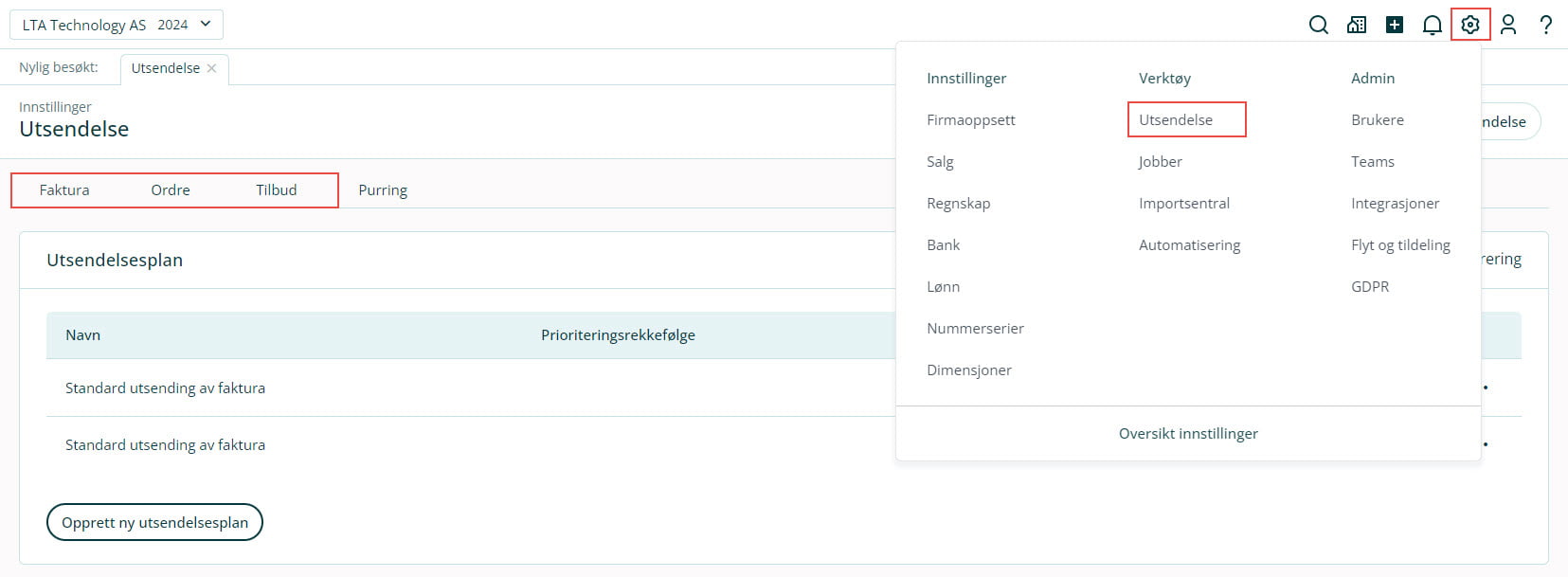Switch to the Faktura tab
The image size is (1568, 577).
(64, 189)
